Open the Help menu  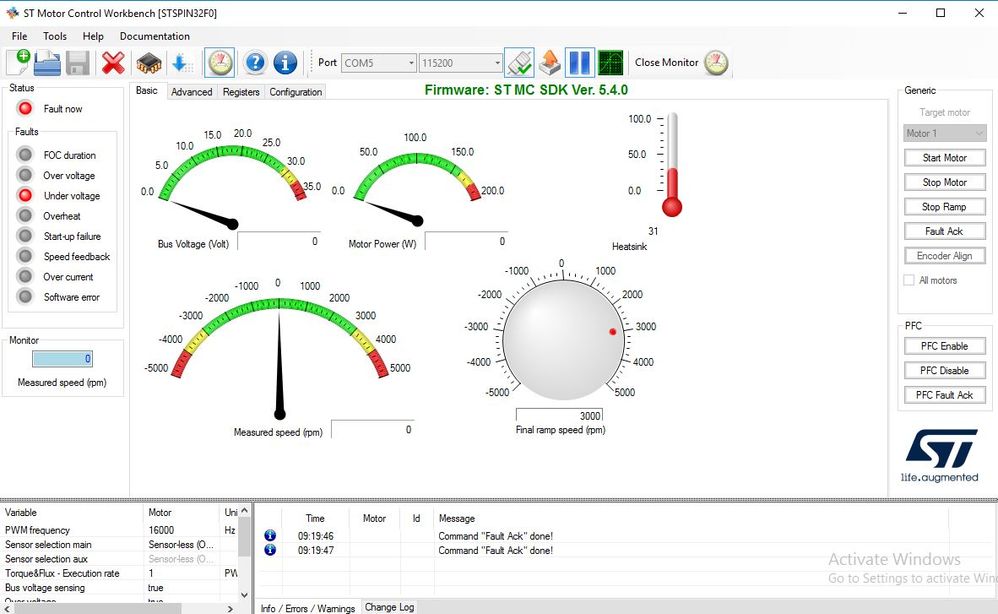(x=93, y=36)
